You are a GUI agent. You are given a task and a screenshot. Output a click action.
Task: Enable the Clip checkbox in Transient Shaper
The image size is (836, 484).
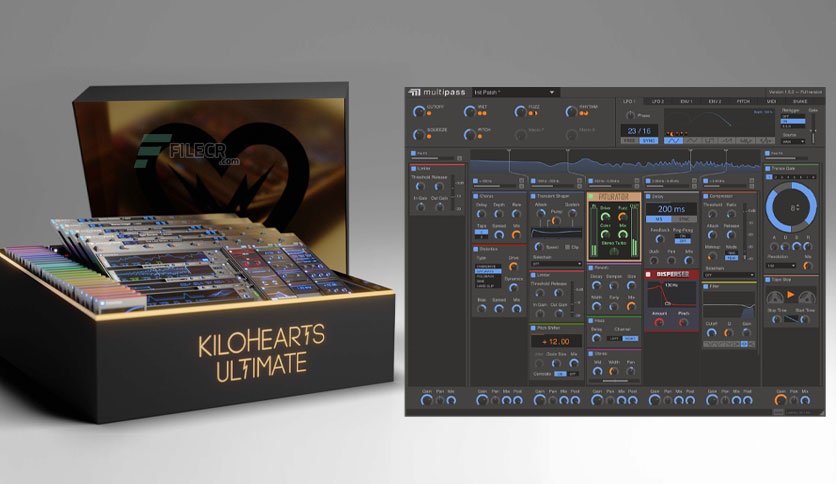(566, 246)
